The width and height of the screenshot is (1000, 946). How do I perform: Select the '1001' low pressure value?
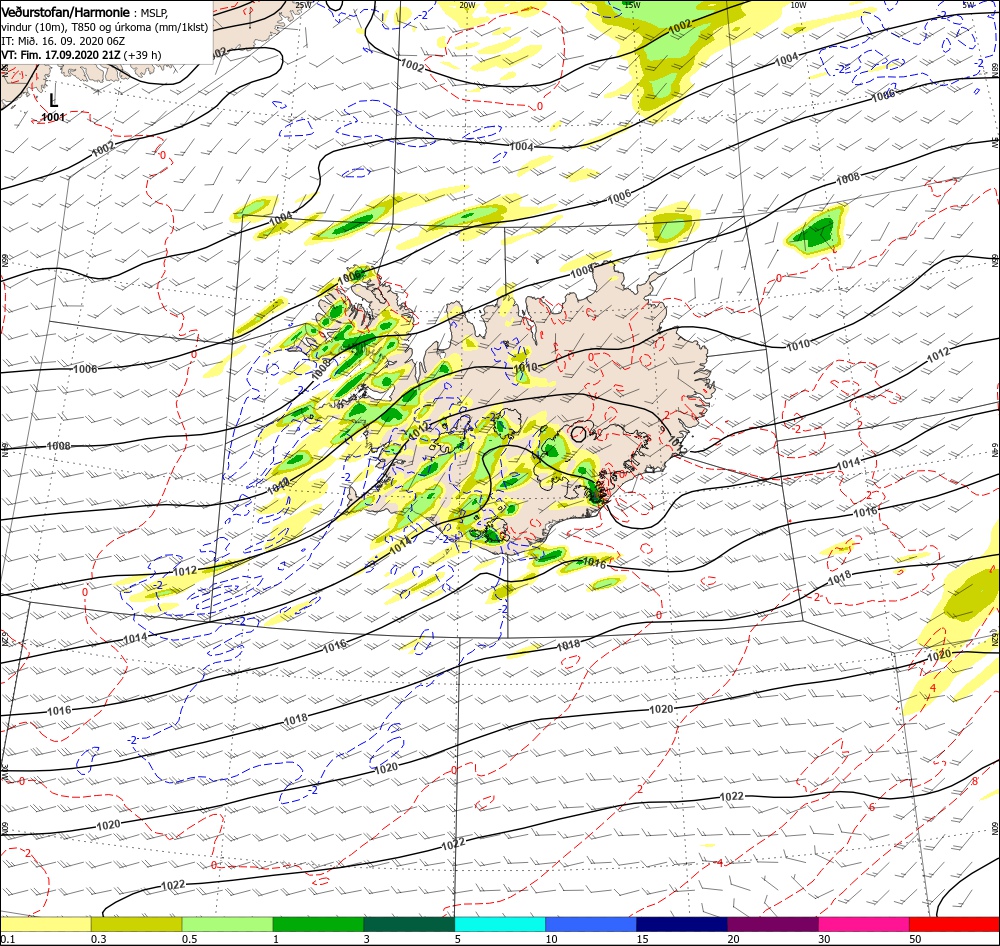[53, 117]
